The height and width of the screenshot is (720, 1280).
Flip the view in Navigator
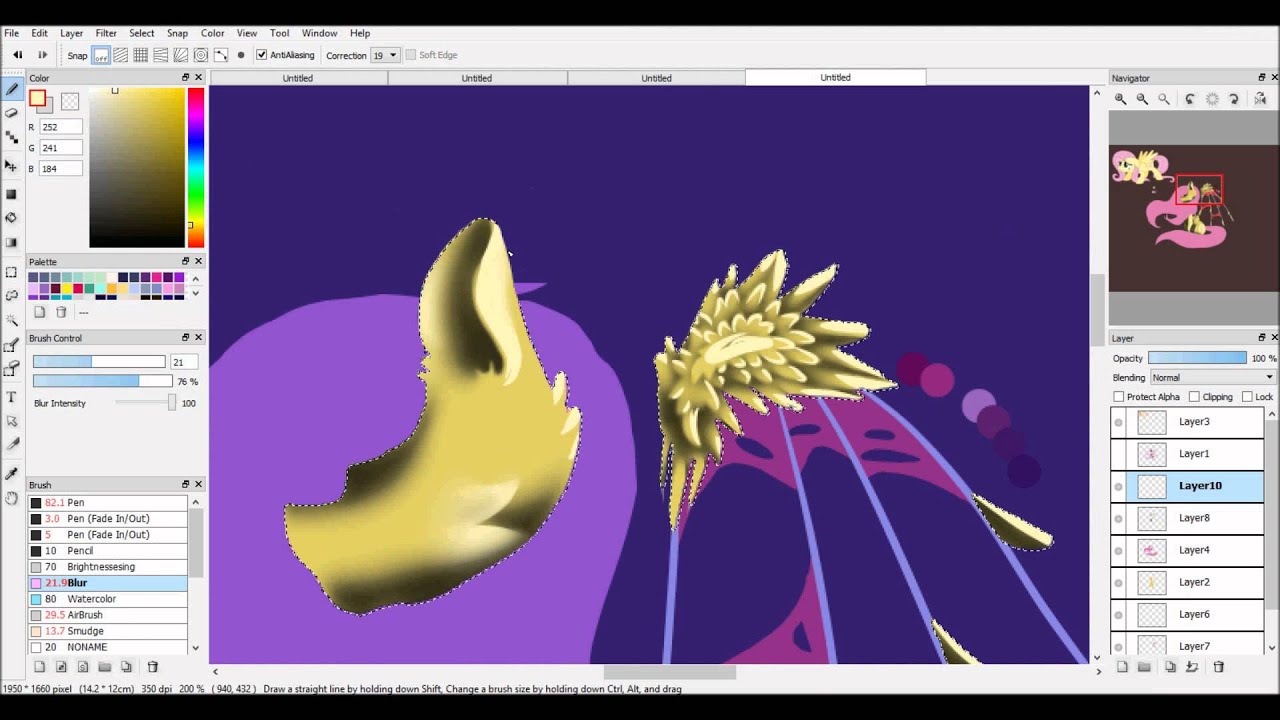(1260, 99)
